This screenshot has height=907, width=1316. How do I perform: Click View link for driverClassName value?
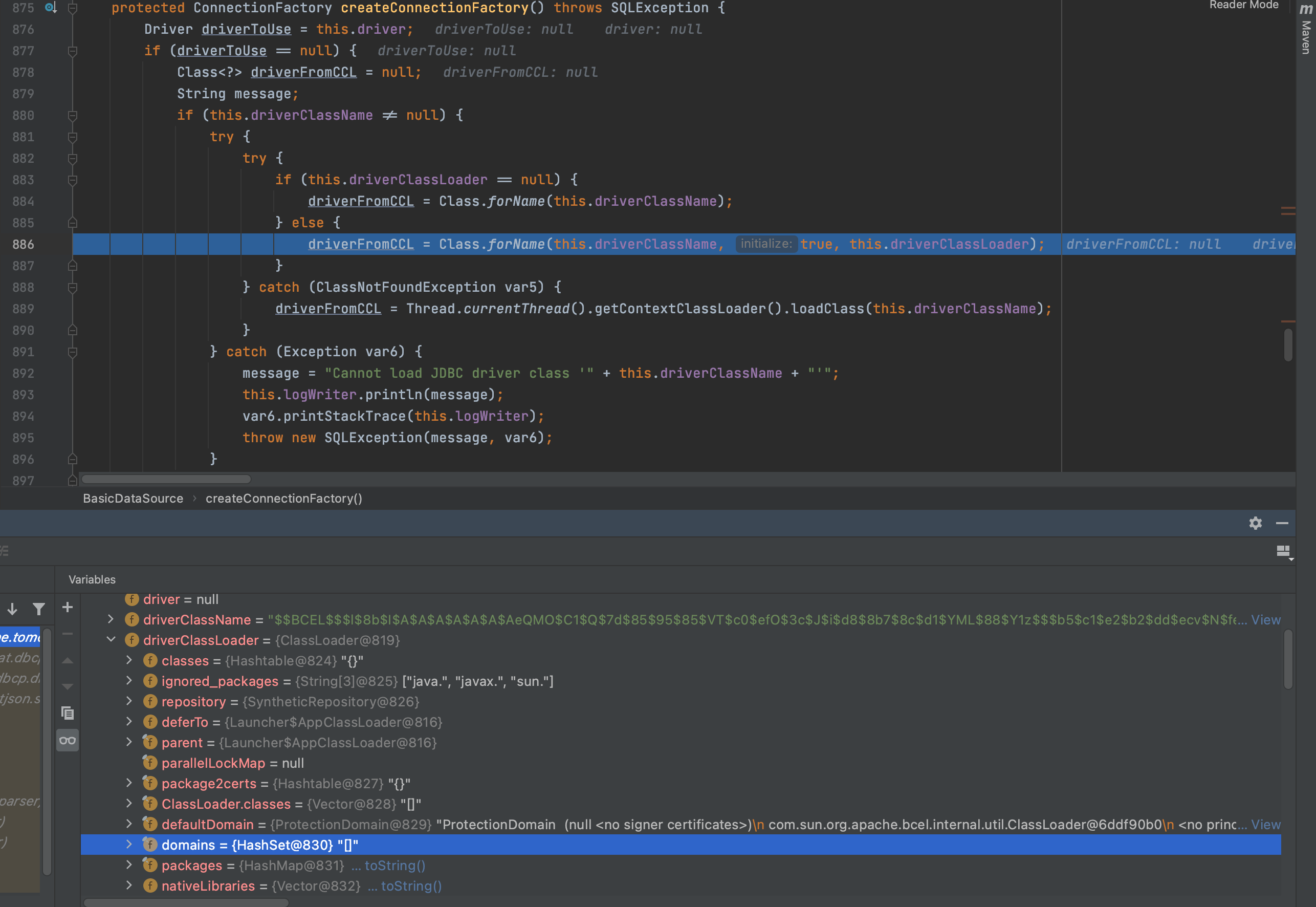1266,619
